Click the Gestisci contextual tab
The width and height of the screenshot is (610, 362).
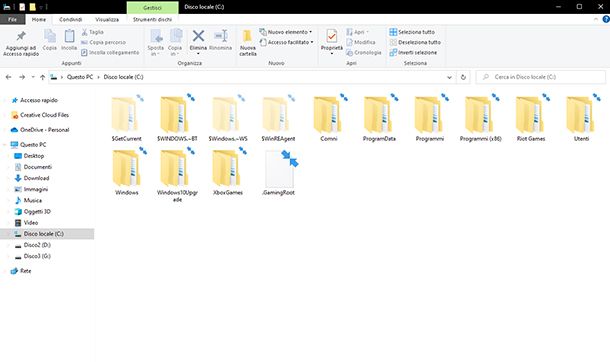152,7
